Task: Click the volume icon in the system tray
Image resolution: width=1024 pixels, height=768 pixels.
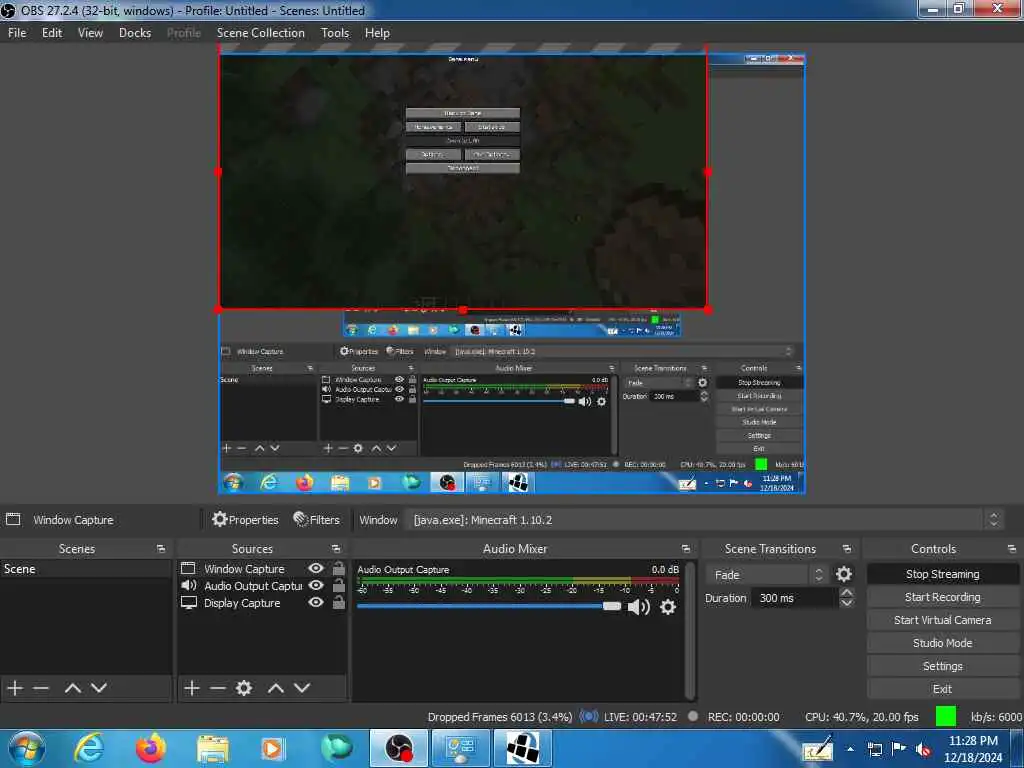Action: (x=923, y=749)
